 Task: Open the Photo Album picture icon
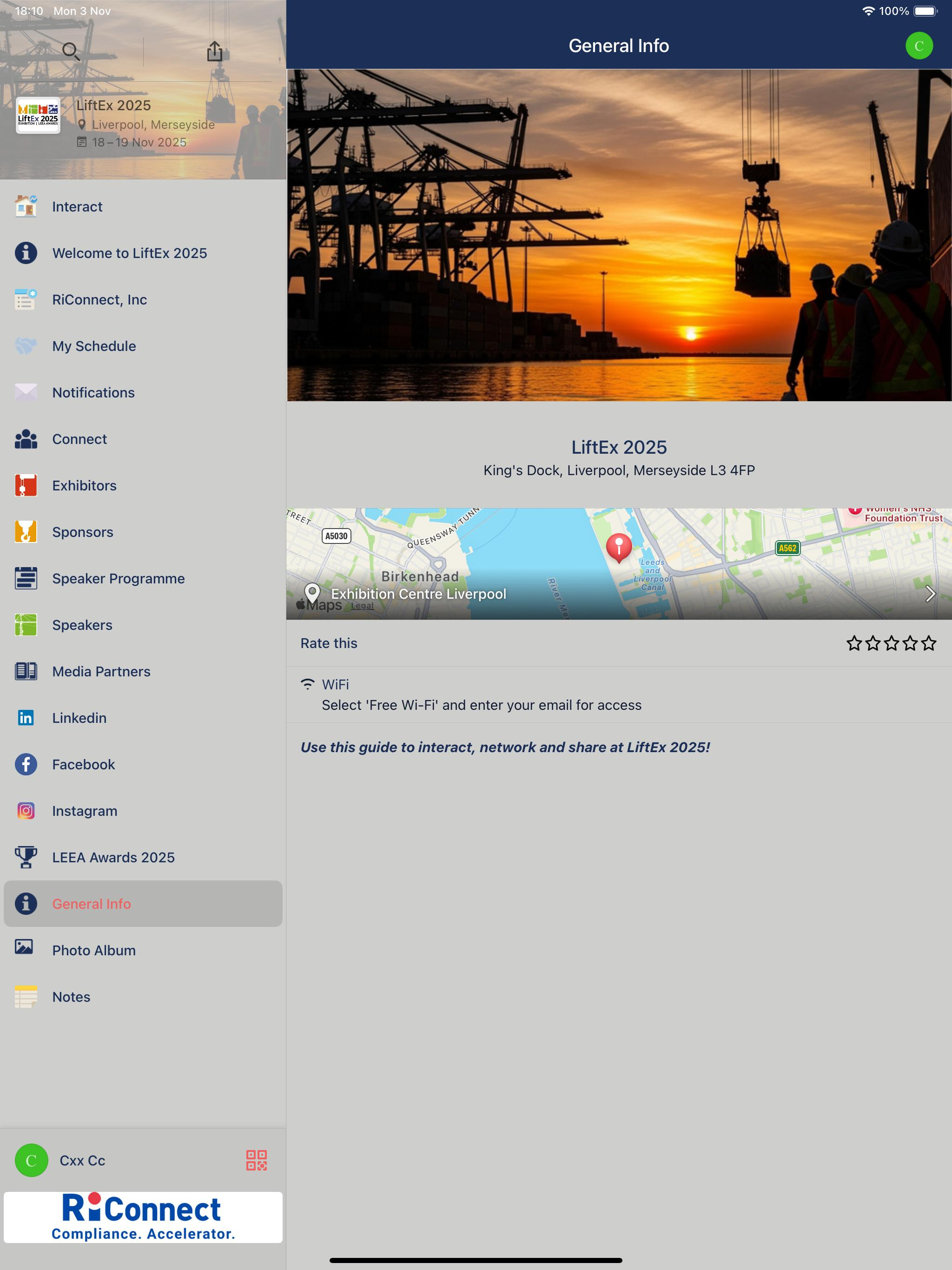24,947
